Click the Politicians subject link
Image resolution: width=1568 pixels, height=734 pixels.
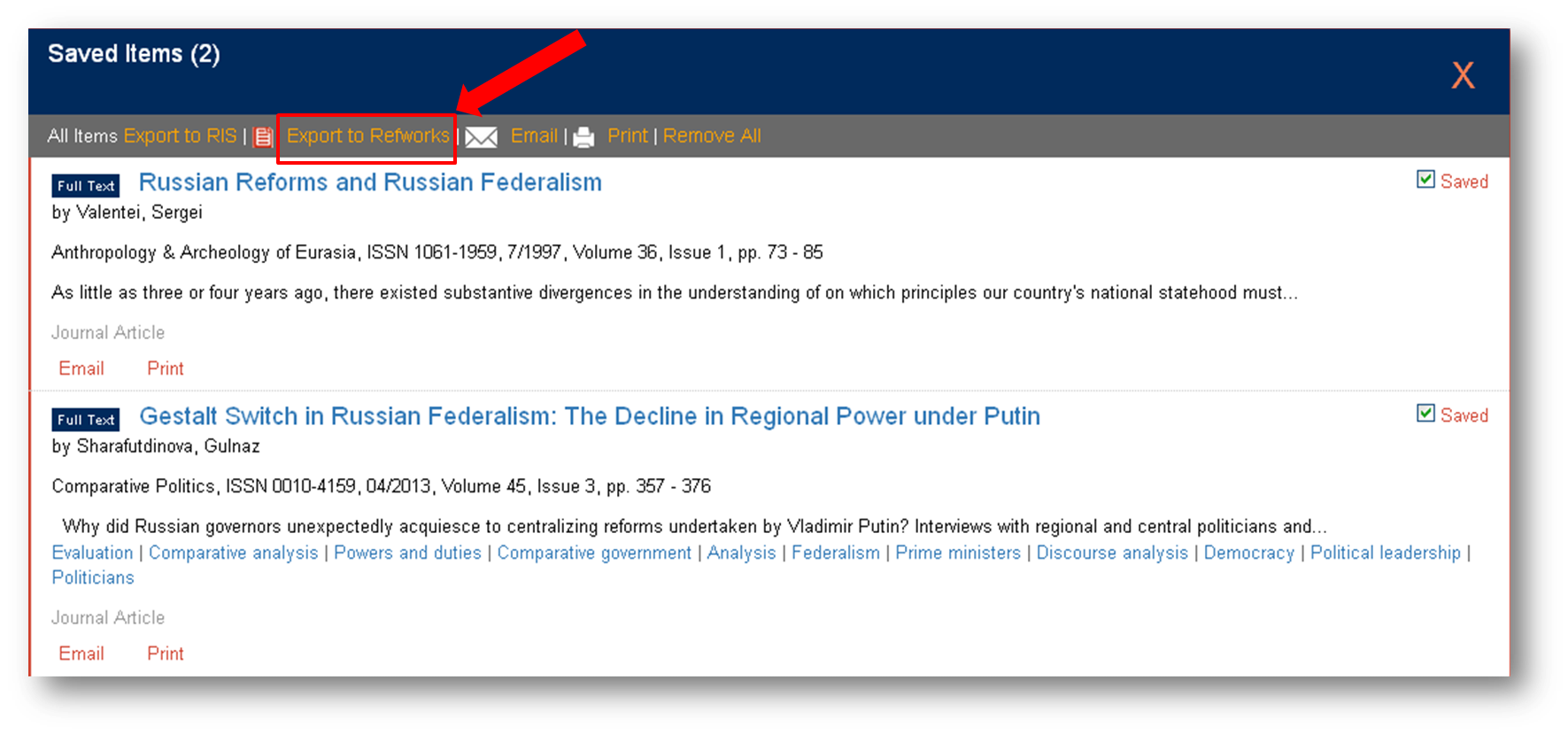tap(93, 577)
